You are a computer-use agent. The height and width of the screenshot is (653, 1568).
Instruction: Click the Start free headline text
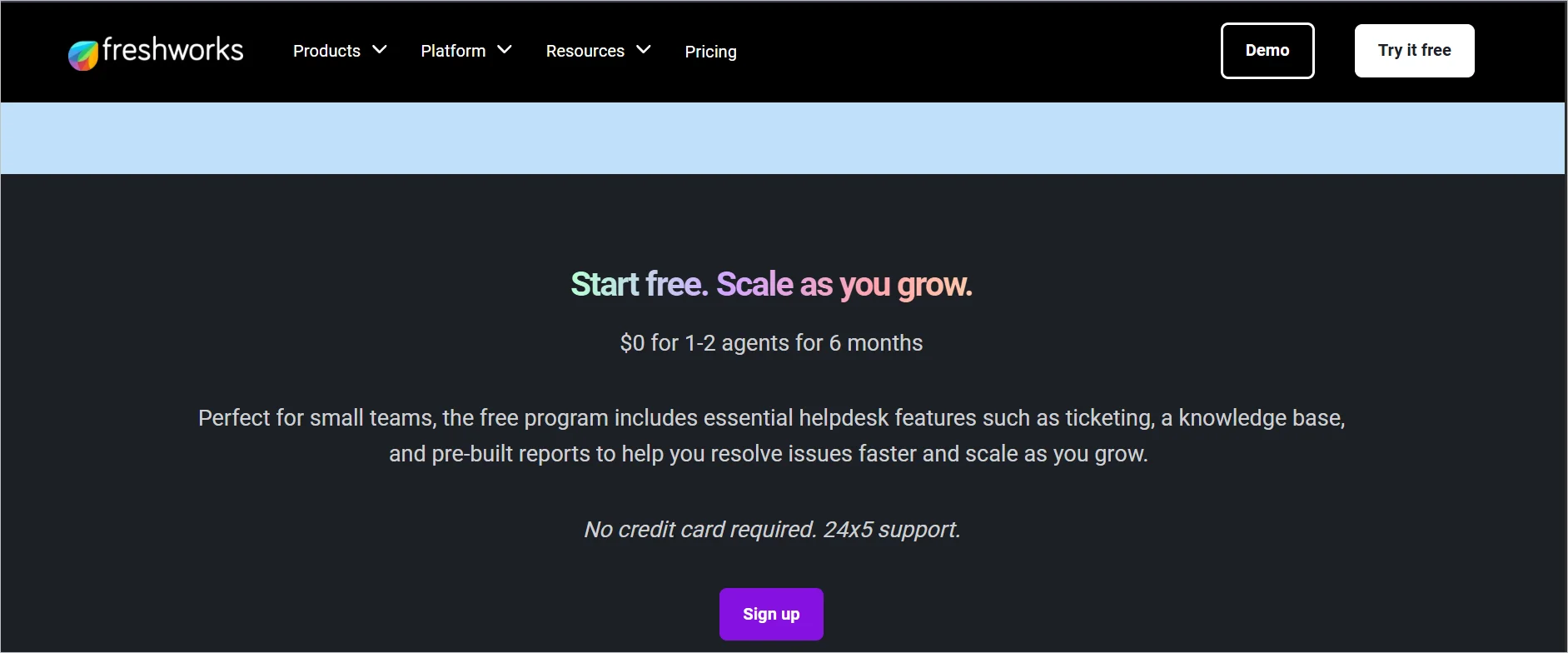click(638, 283)
